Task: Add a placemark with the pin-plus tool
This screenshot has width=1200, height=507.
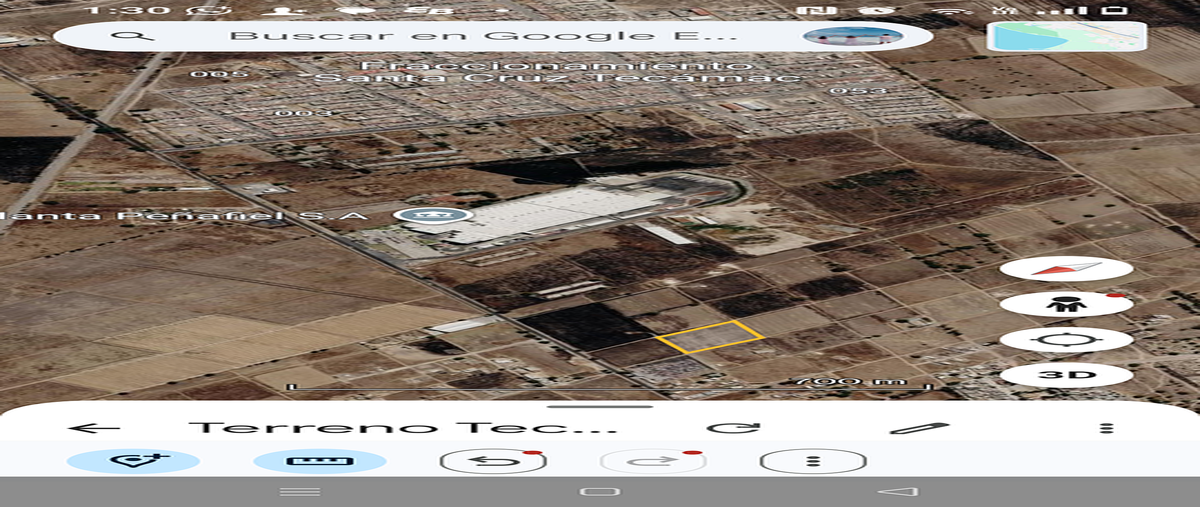Action: 133,461
